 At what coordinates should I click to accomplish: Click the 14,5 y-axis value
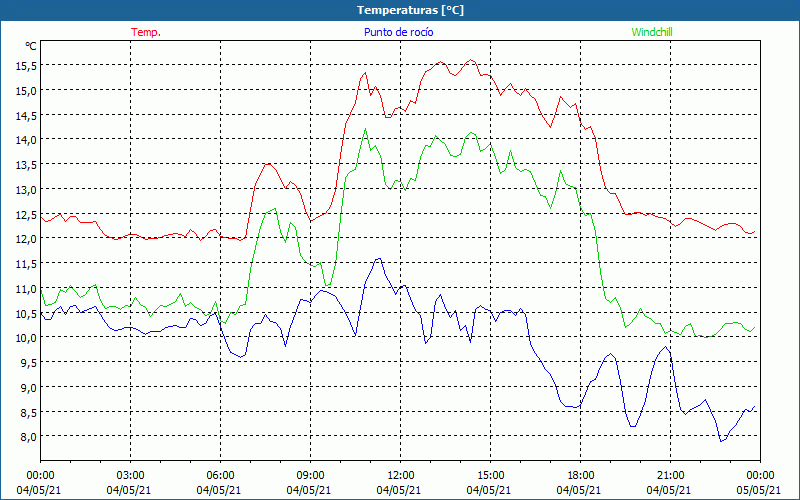(25, 116)
